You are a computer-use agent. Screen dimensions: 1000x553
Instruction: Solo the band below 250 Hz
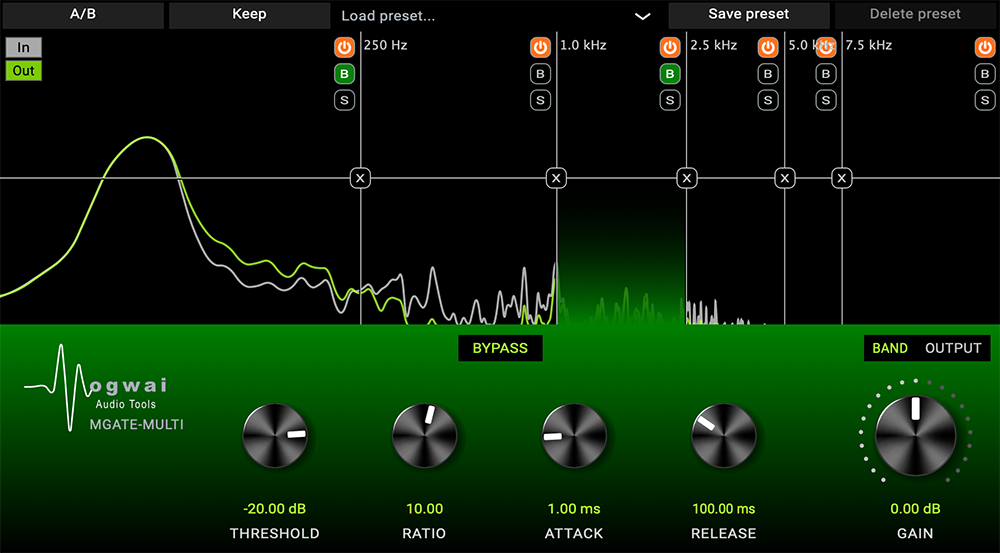coord(344,100)
